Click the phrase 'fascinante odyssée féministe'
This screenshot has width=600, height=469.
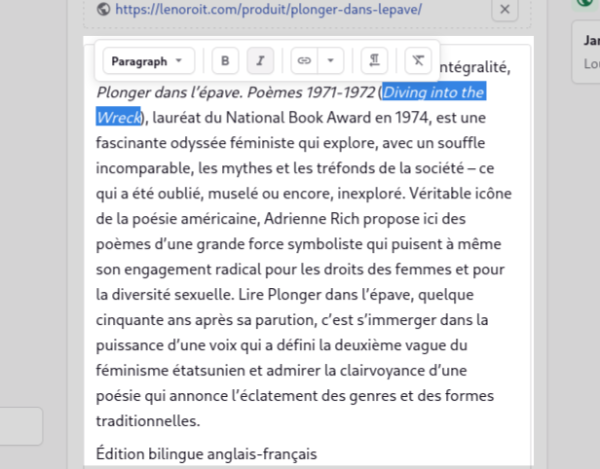pos(195,143)
